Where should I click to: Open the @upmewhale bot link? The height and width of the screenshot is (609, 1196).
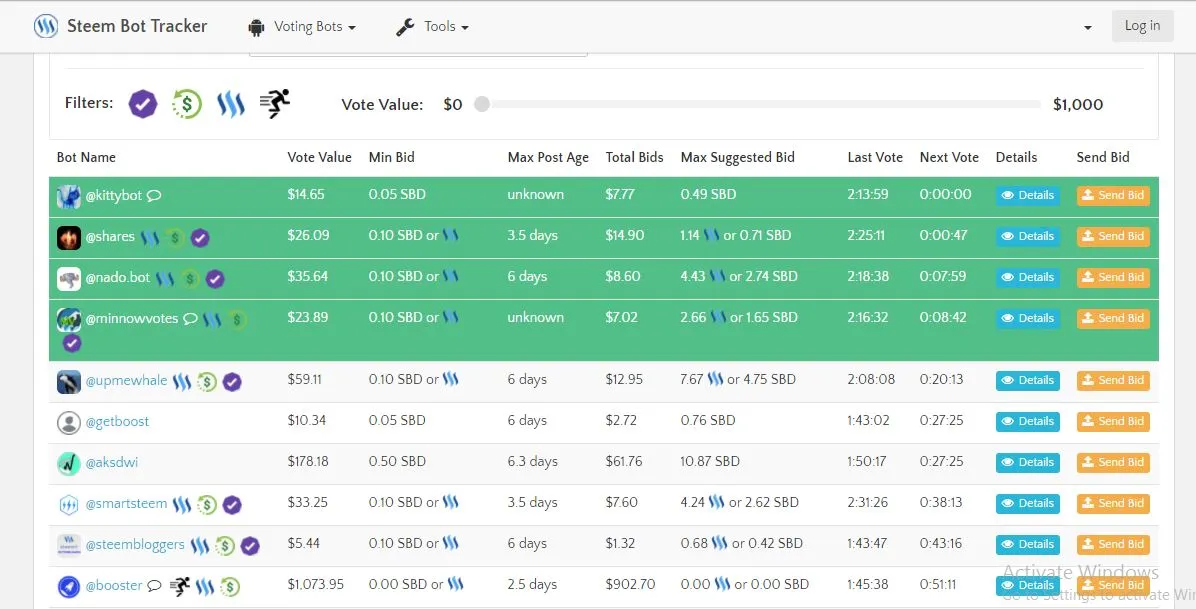tap(126, 380)
